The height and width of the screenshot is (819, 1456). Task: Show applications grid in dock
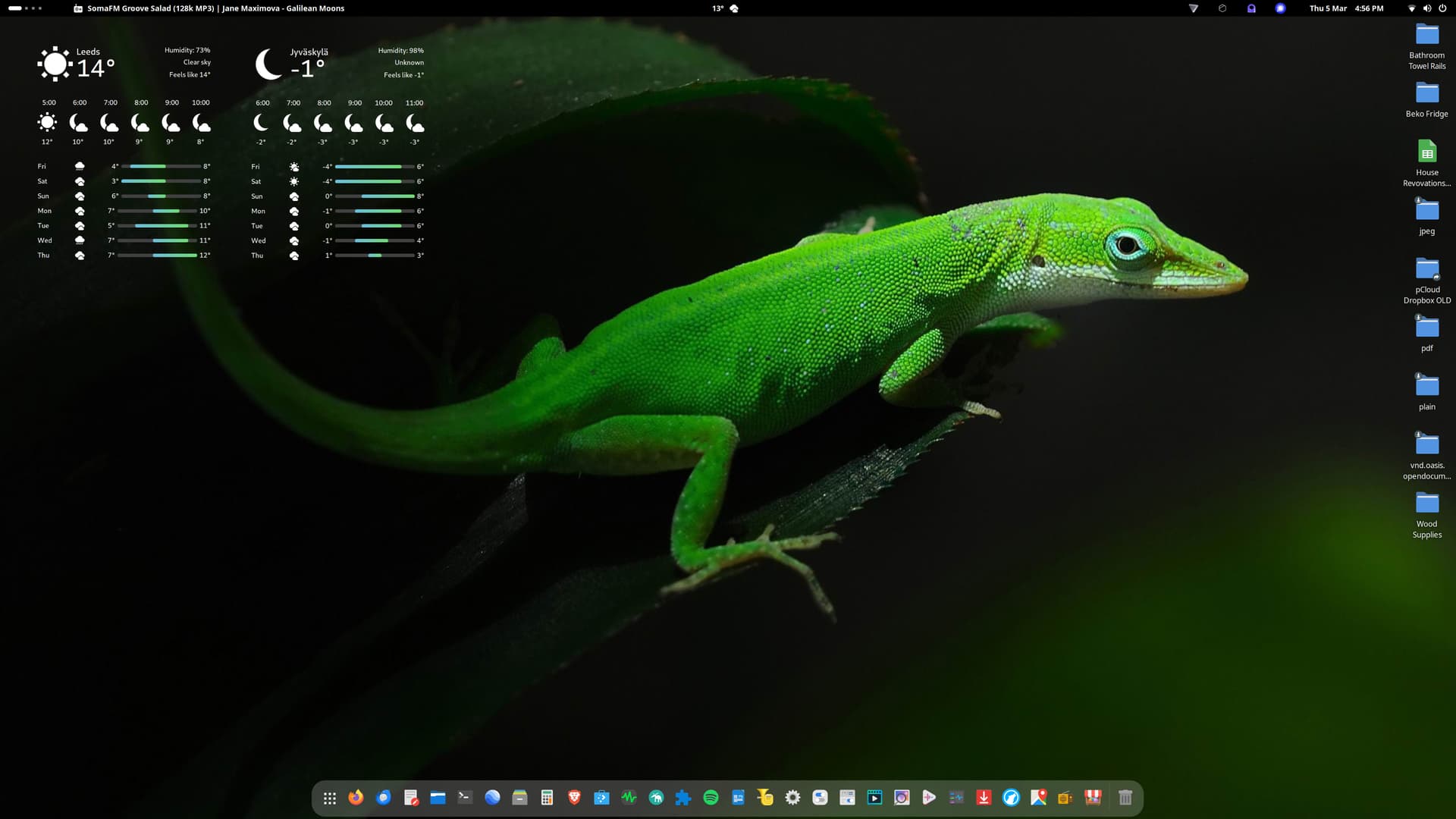[329, 798]
